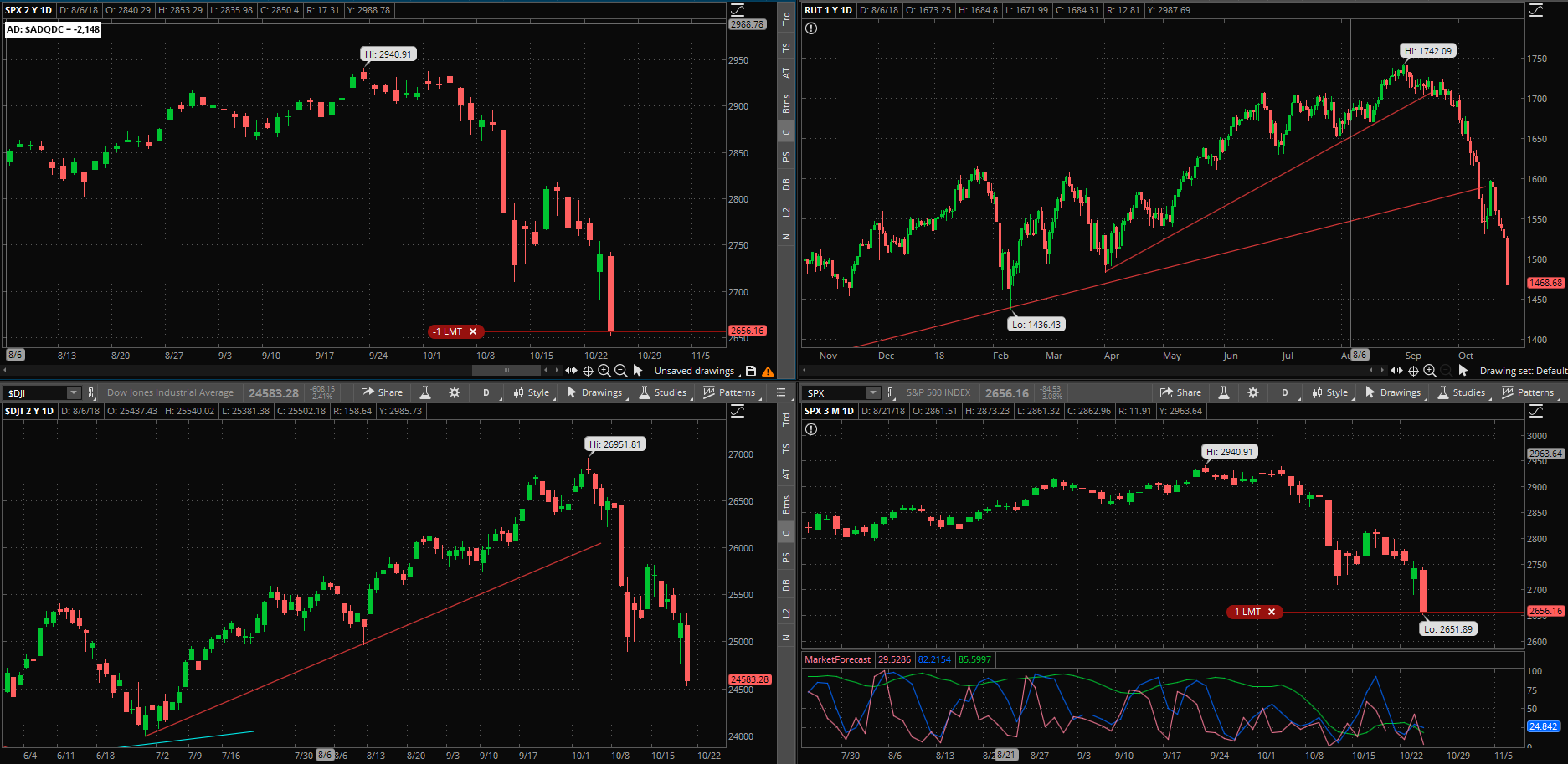
Task: Zoom in on the RUT chart
Action: (x=1430, y=371)
